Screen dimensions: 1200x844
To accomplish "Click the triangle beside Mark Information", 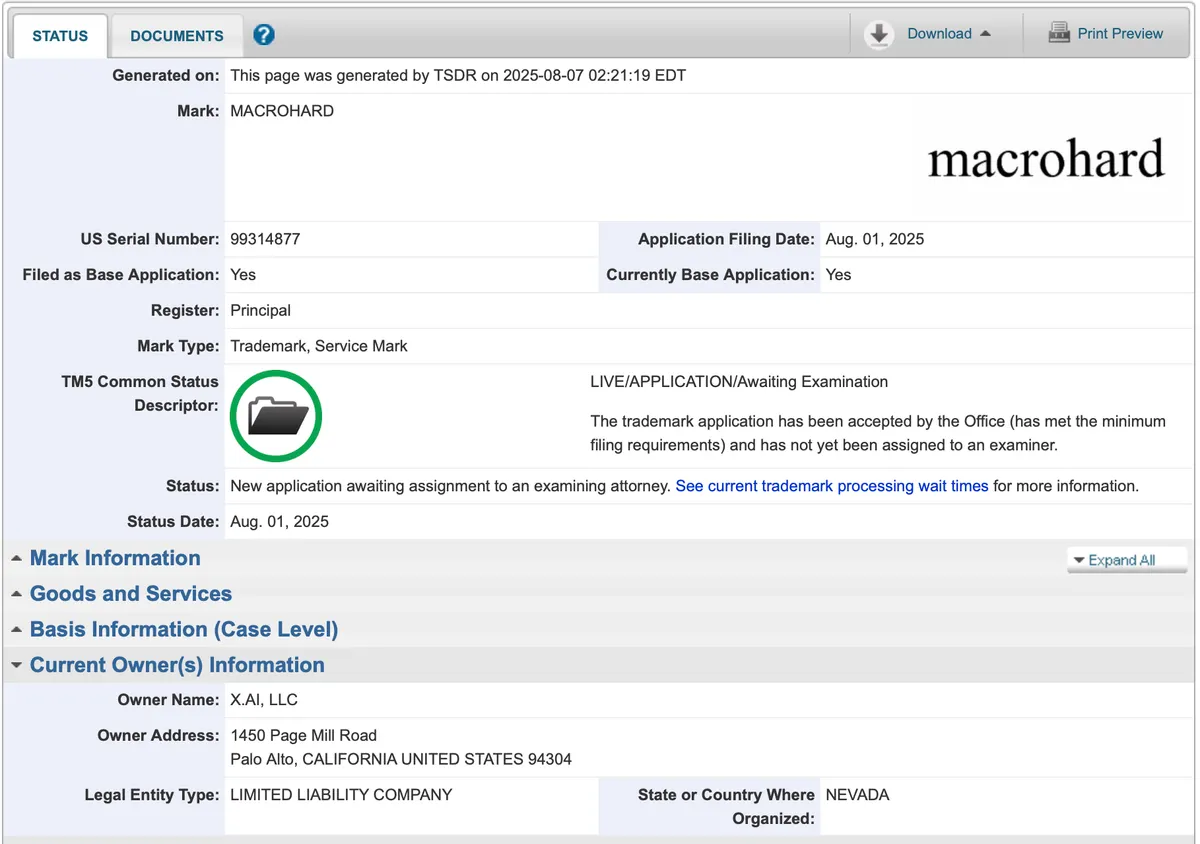I will tap(17, 559).
